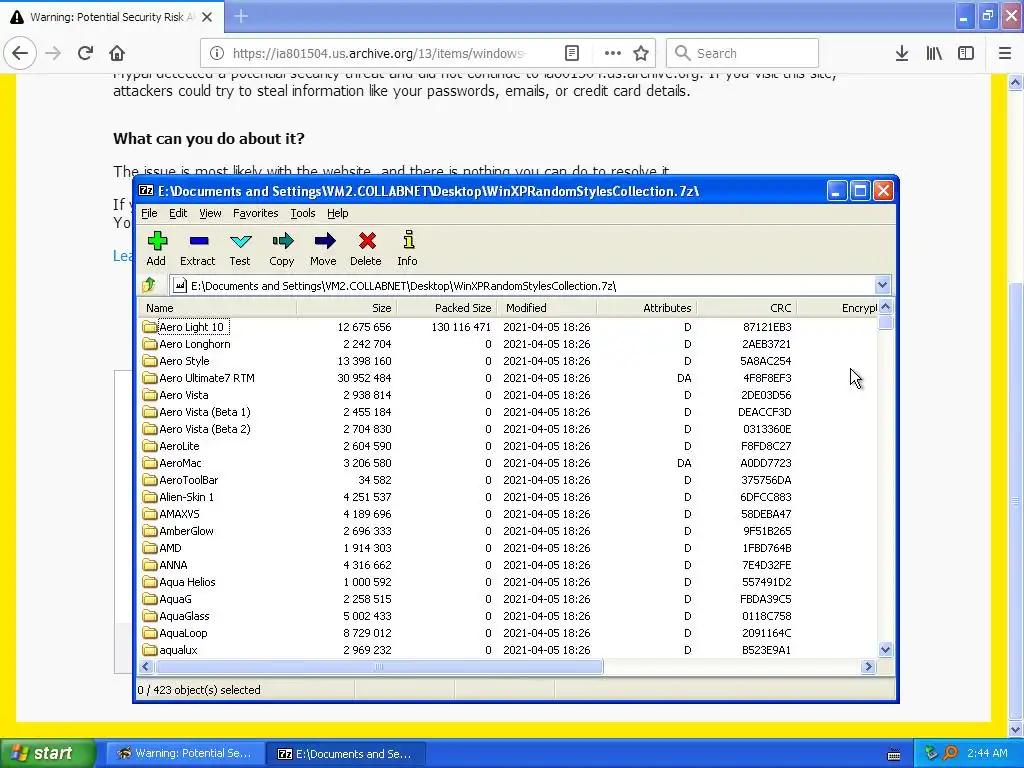Viewport: 1024px width, 768px height.
Task: Click the browser Search box
Action: (x=743, y=53)
